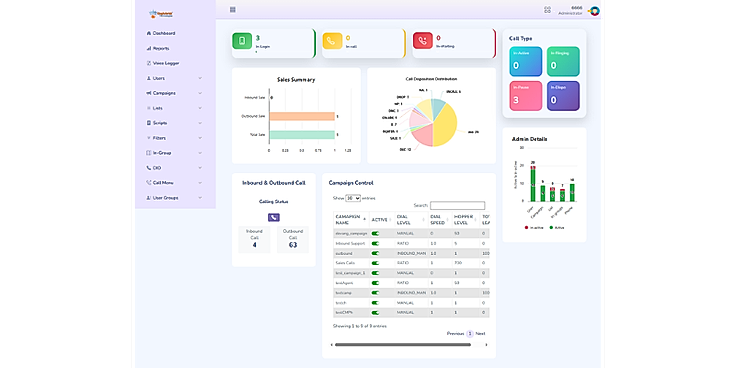
Task: Click the red In-Waiting phone icon
Action: pos(422,41)
